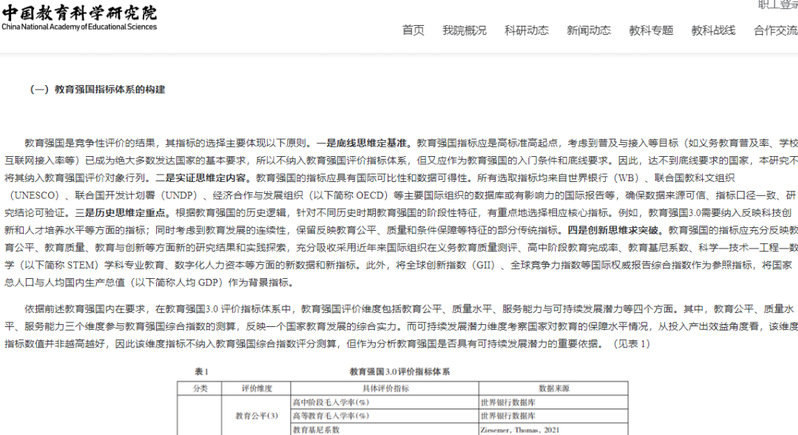This screenshot has height=435, width=798.
Task: Click the 评价维度 column header
Action: [256, 388]
